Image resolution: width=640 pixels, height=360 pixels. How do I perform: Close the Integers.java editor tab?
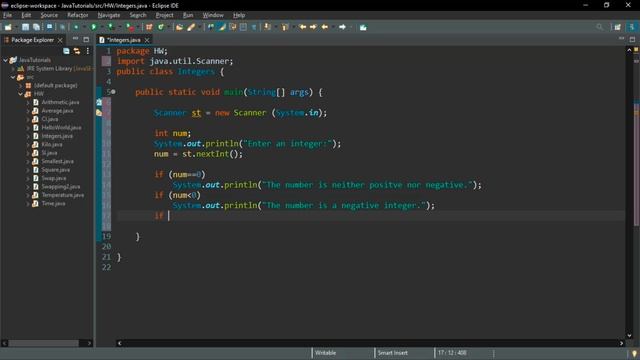click(x=147, y=40)
